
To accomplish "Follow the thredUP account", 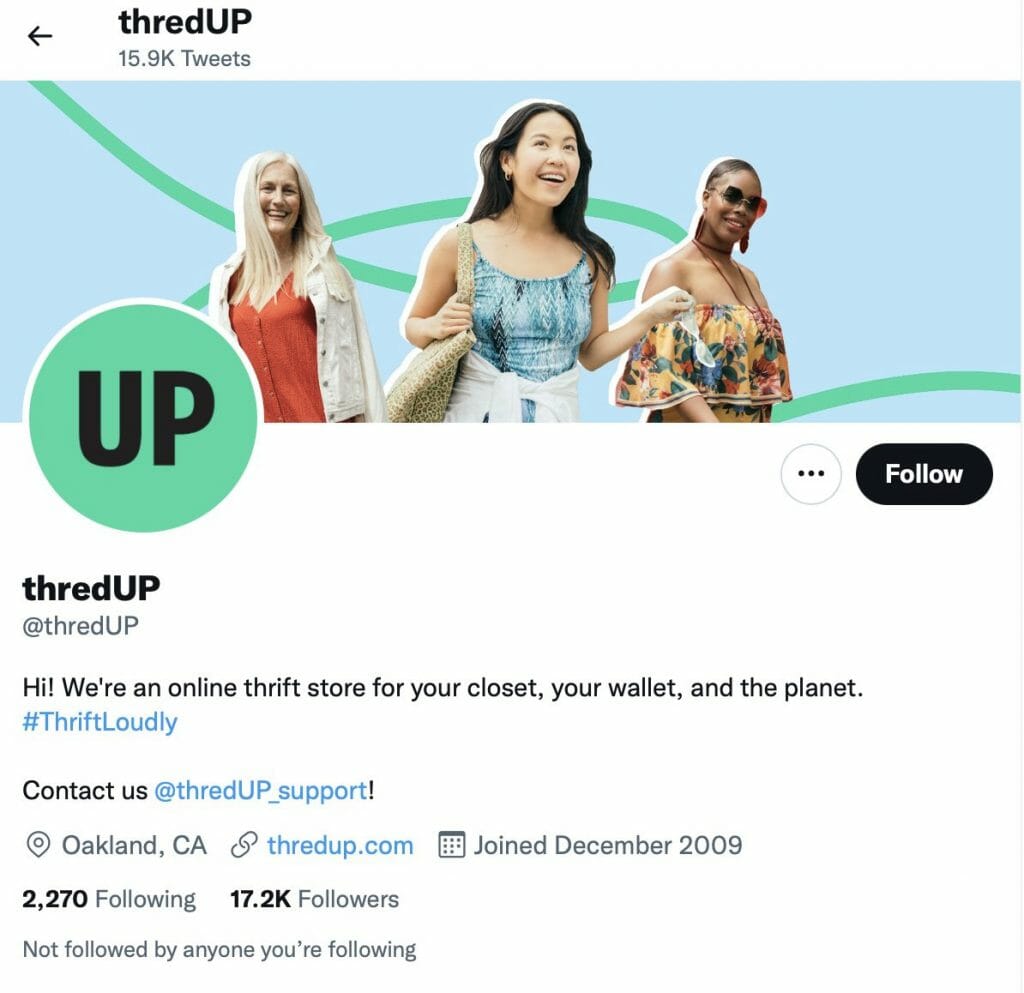I will [923, 473].
